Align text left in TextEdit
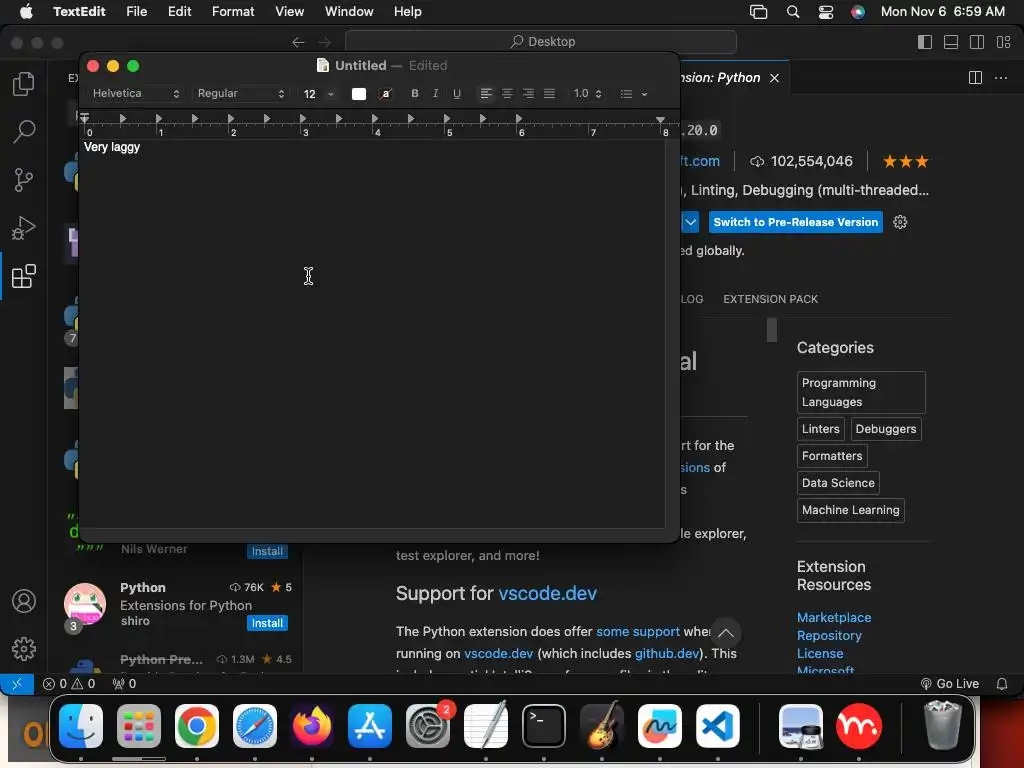 [x=486, y=93]
